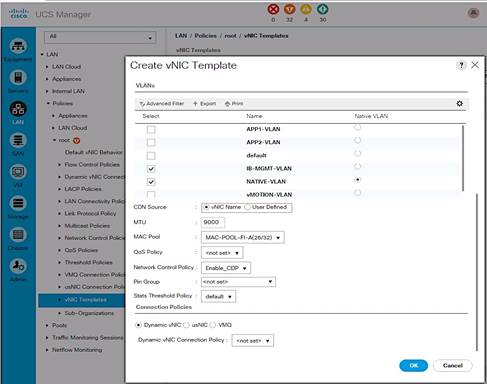
Task: Set APP1-VLAN as native VLAN
Action: [358, 127]
